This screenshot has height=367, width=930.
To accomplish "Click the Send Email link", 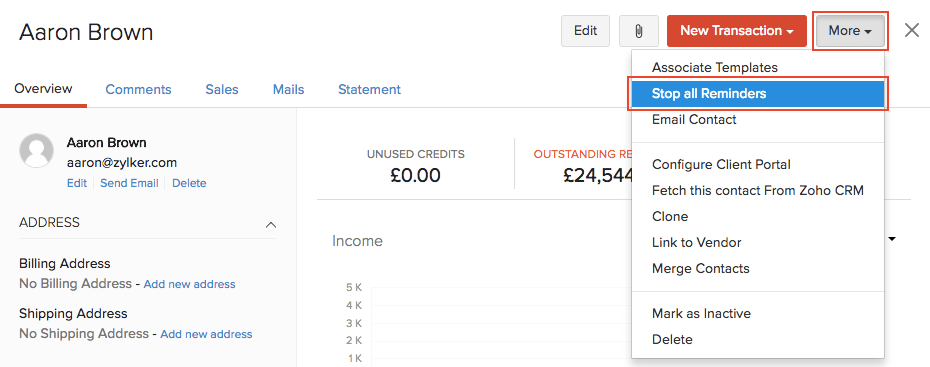I will 129,183.
